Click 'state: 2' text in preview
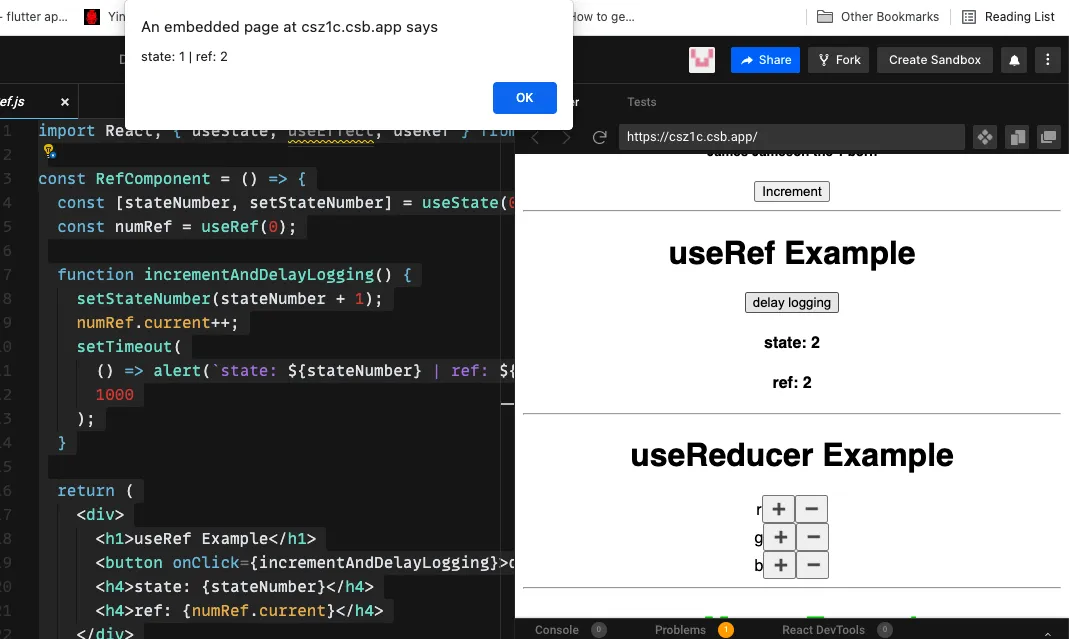 (792, 343)
